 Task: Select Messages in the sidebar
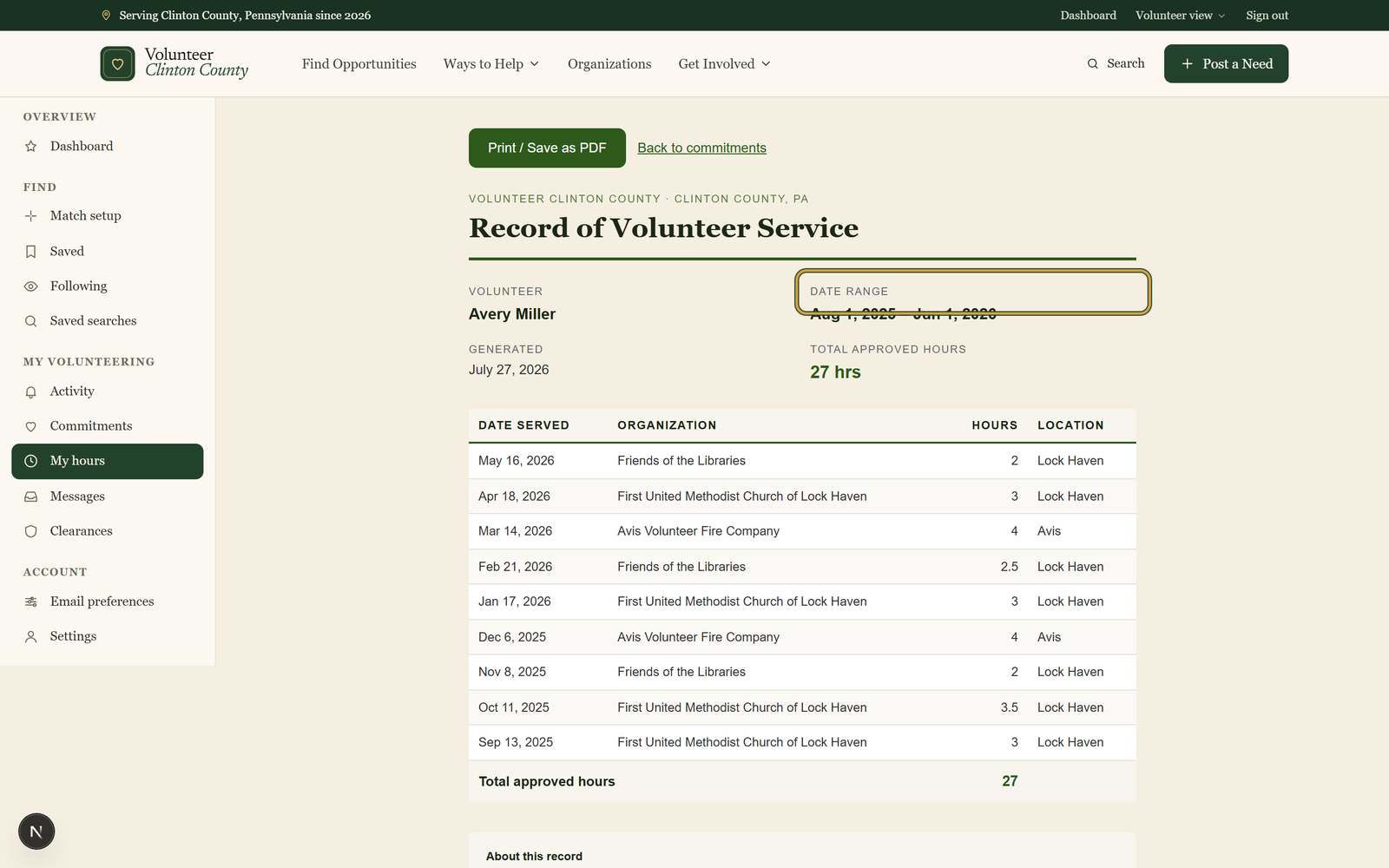click(x=108, y=496)
